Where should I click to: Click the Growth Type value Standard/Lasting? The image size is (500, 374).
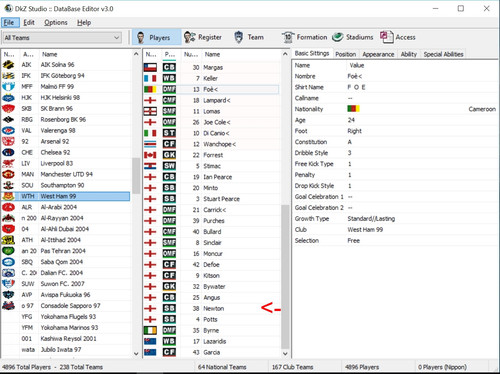click(x=371, y=219)
